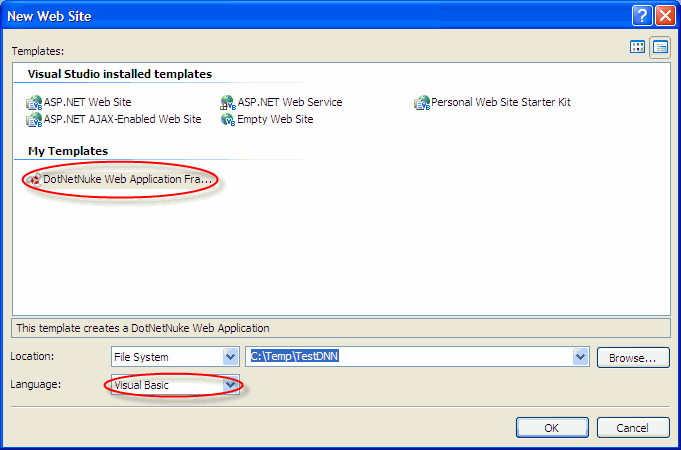Image resolution: width=681 pixels, height=450 pixels.
Task: Click the Templates: label
Action: tap(38, 51)
